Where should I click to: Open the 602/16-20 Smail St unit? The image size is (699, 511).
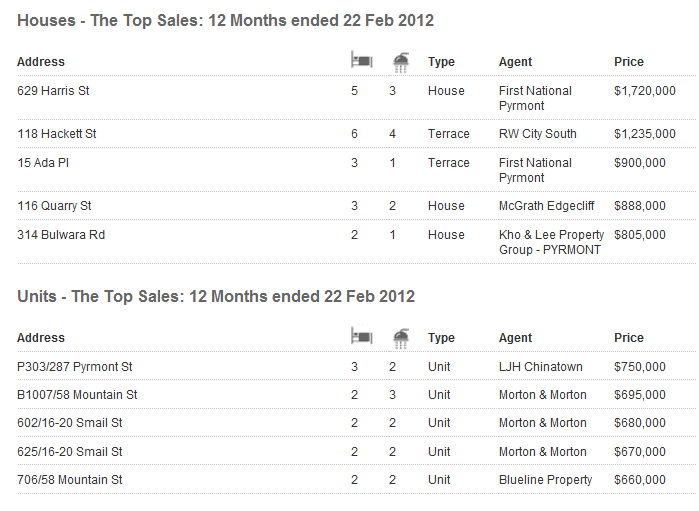click(70, 423)
